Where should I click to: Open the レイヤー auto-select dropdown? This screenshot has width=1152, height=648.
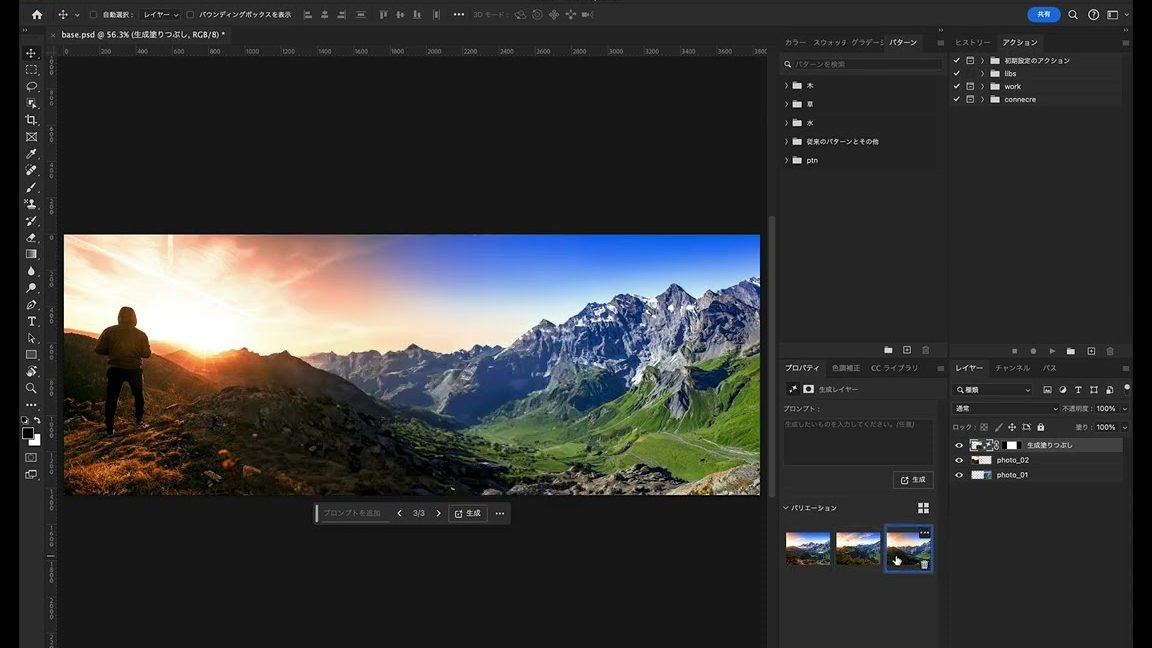(160, 15)
